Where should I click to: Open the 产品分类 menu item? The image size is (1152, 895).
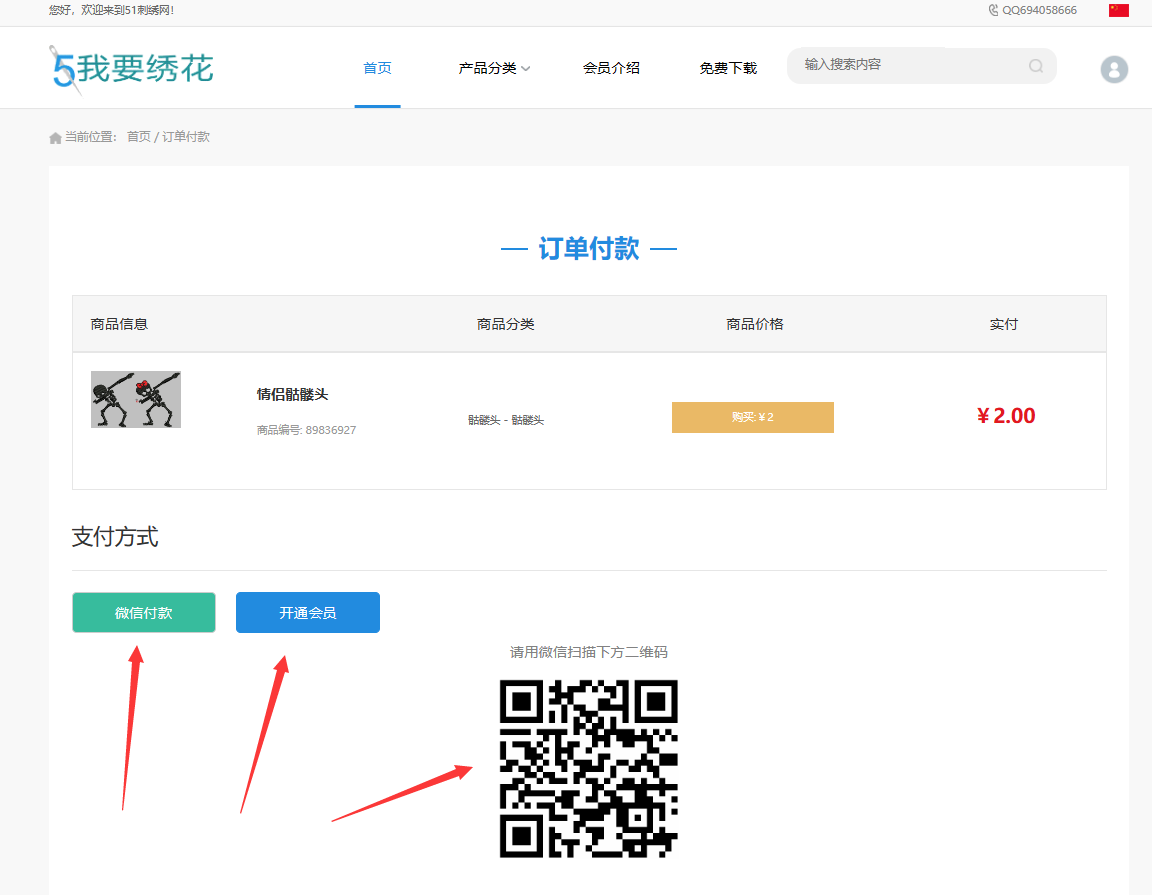point(487,68)
